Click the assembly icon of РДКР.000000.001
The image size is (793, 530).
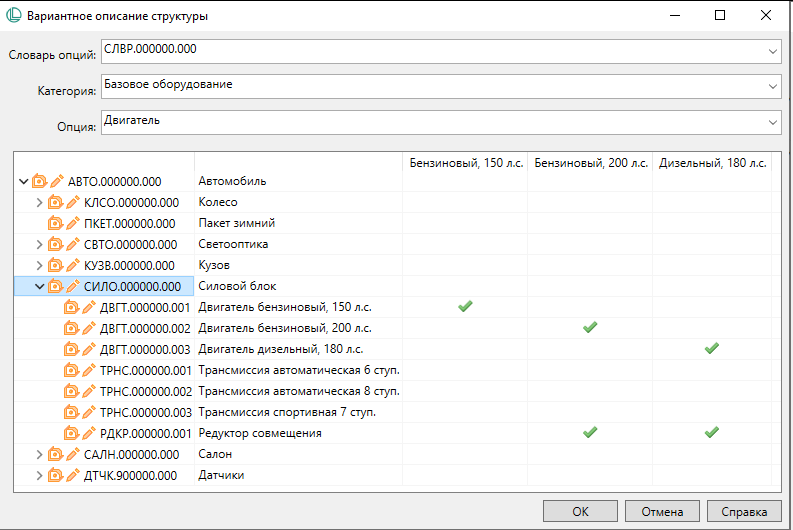tap(72, 433)
